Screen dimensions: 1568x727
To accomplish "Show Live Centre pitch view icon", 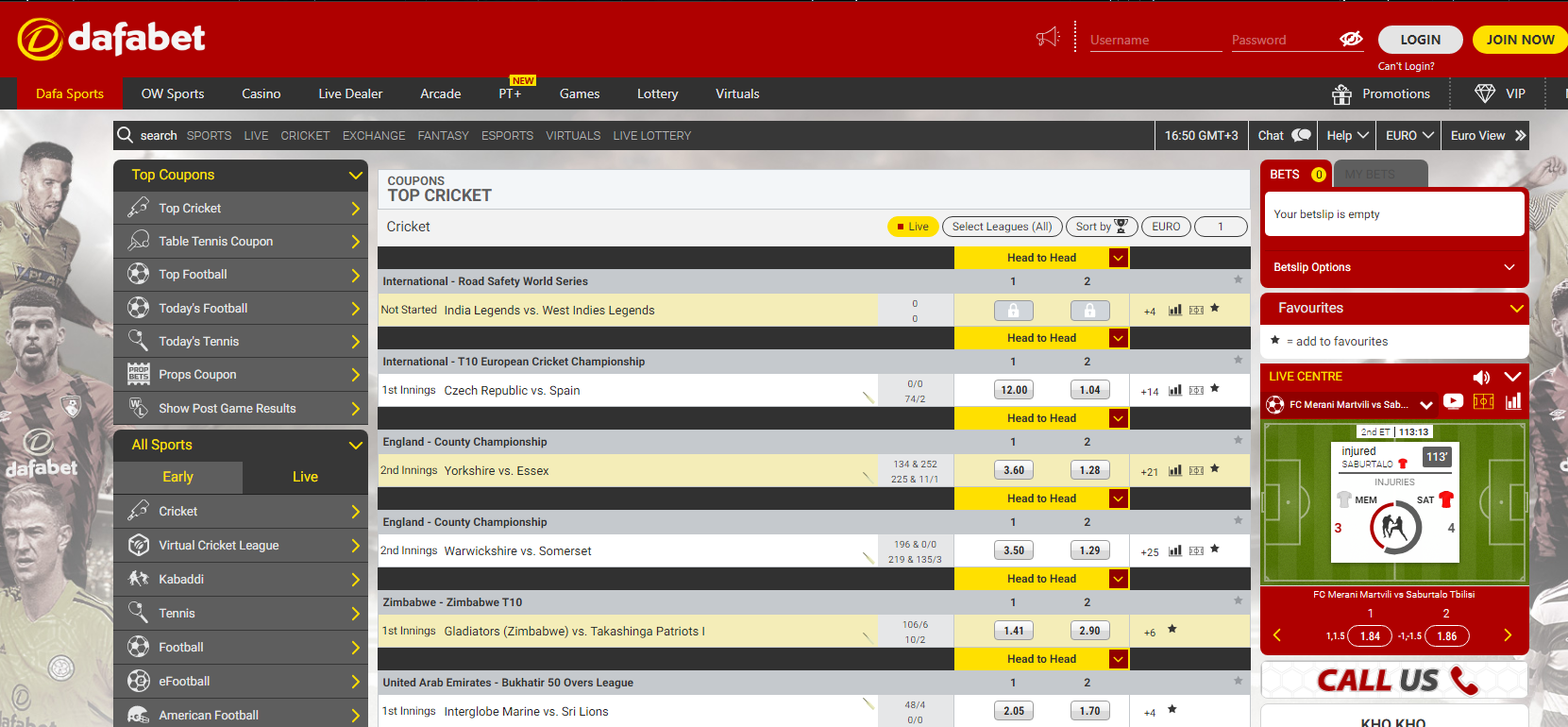I will point(1484,401).
